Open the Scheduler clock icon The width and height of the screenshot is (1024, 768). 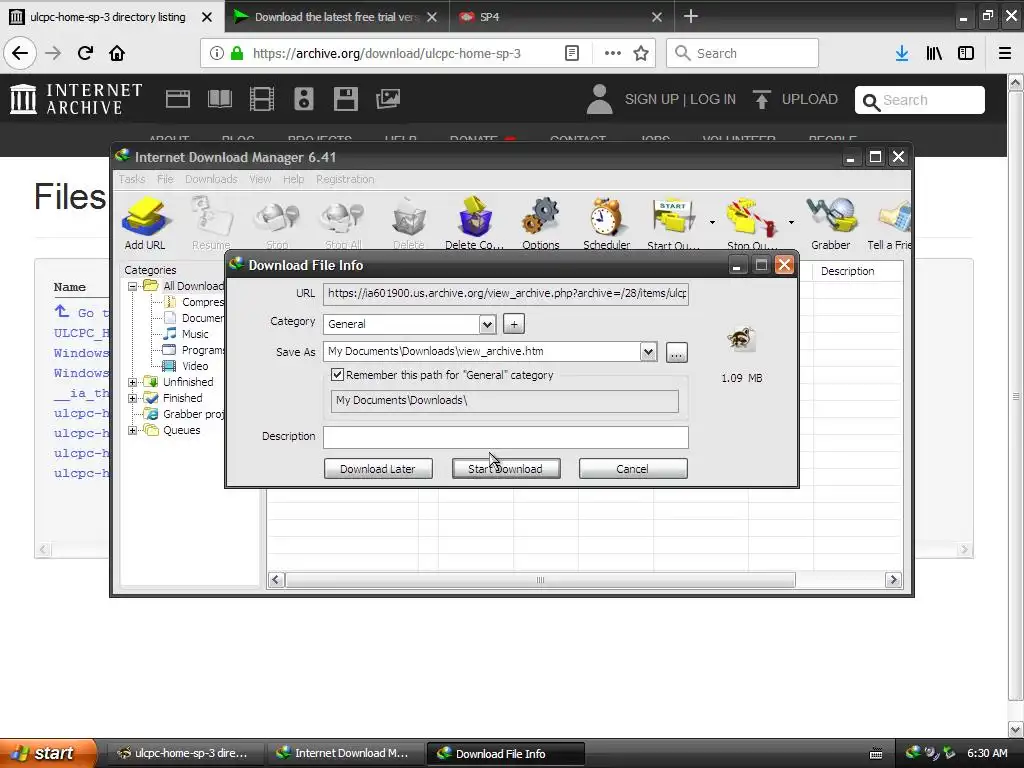pos(607,223)
